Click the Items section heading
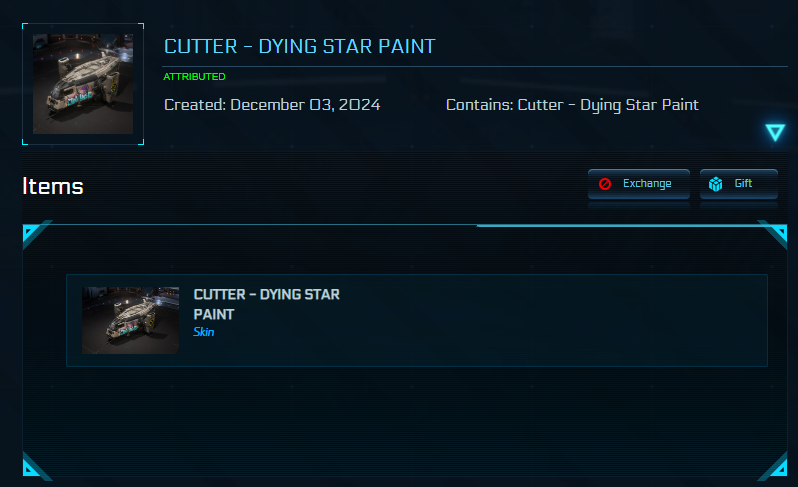 pyautogui.click(x=53, y=186)
